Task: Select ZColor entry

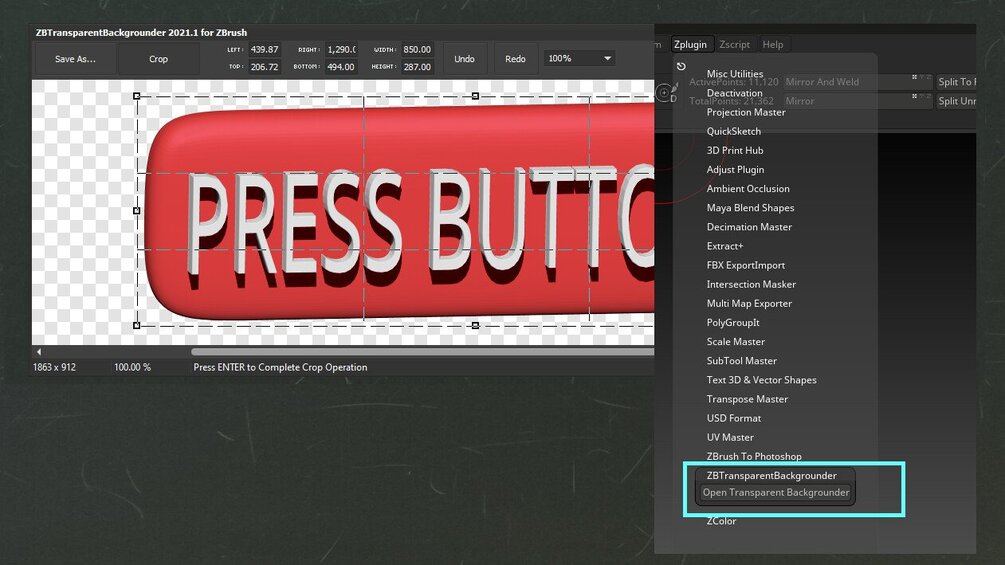Action: (721, 521)
